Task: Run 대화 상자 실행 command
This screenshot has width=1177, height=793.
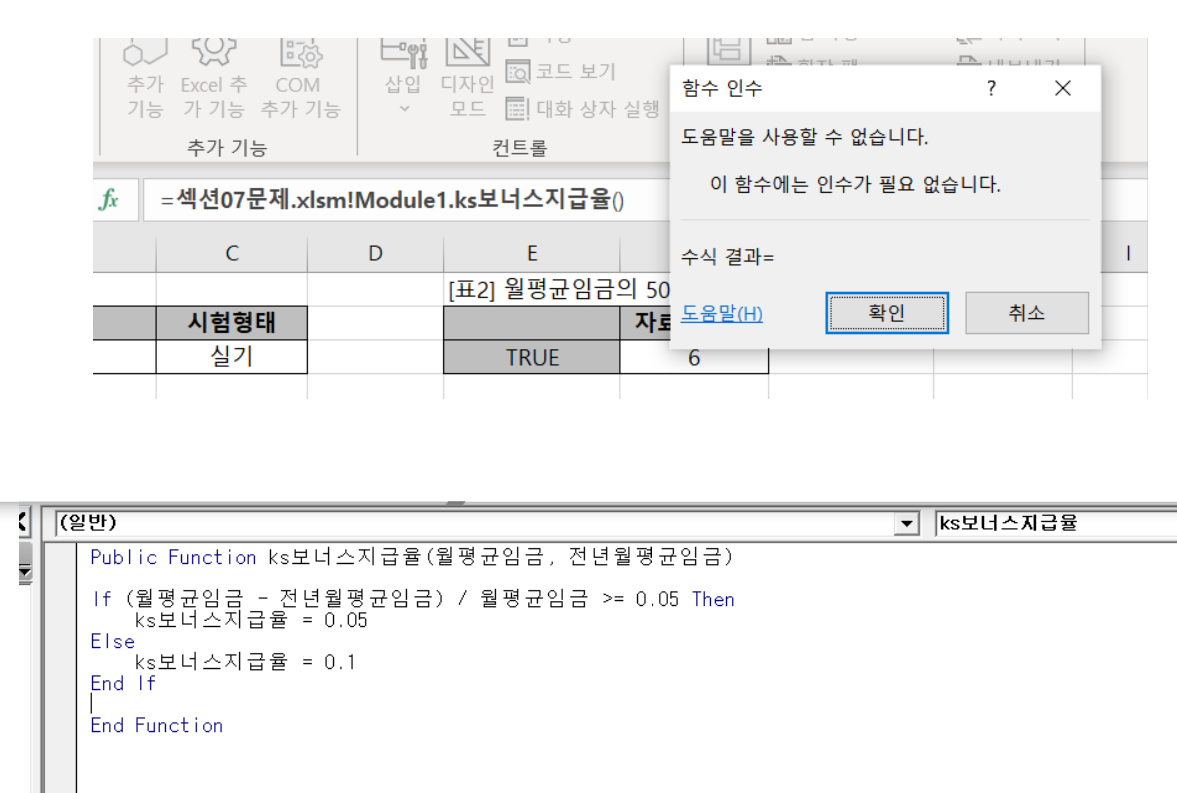Action: click(583, 109)
